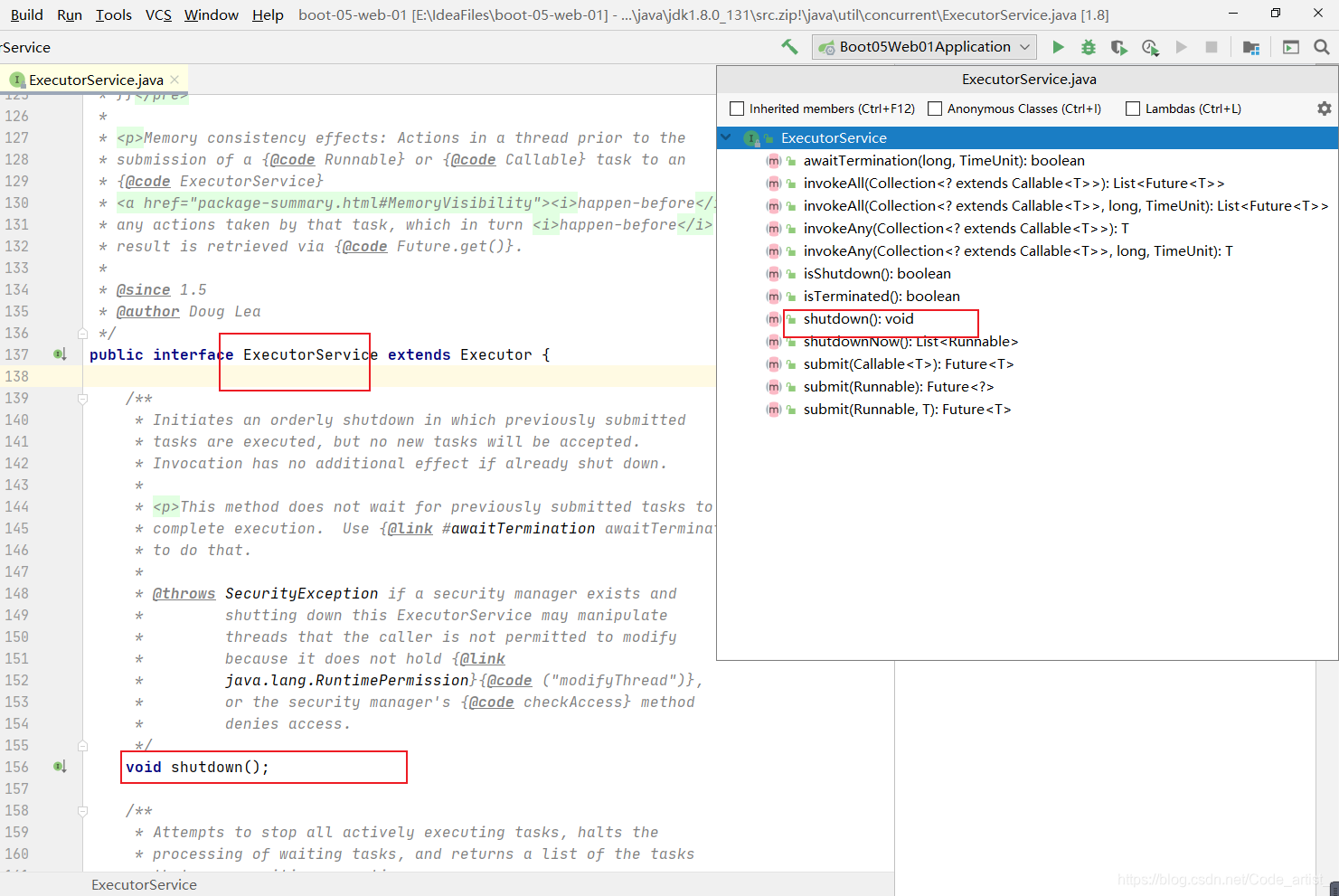The height and width of the screenshot is (896, 1339).
Task: Click the Build project hammer icon
Action: coord(789,47)
